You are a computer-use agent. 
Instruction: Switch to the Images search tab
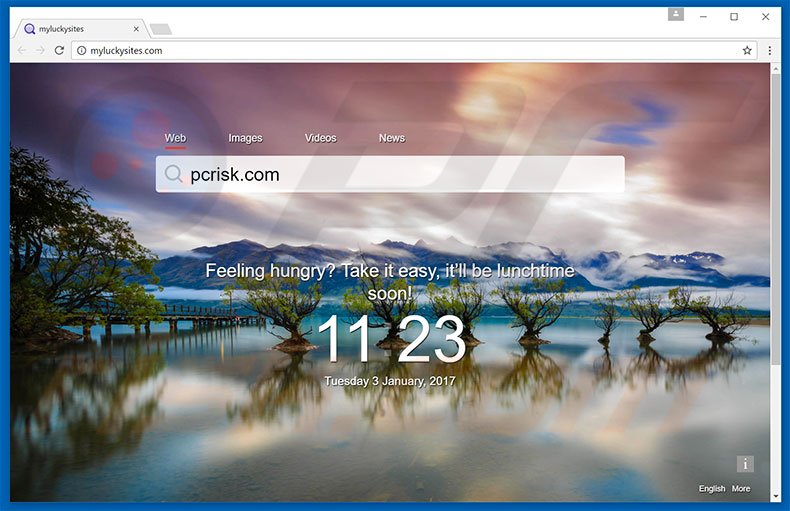[245, 138]
